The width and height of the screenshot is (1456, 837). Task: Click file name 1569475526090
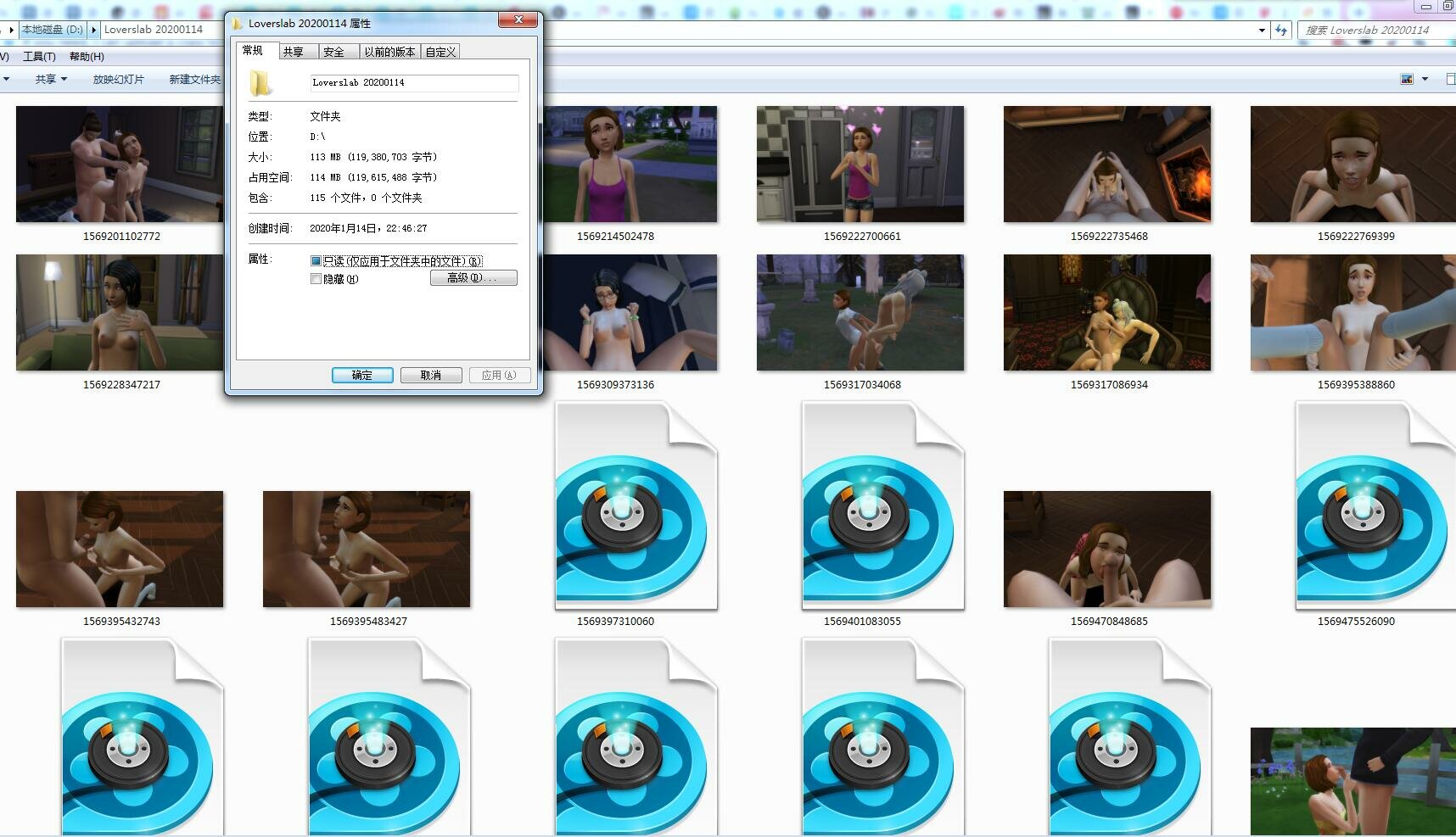[1356, 622]
